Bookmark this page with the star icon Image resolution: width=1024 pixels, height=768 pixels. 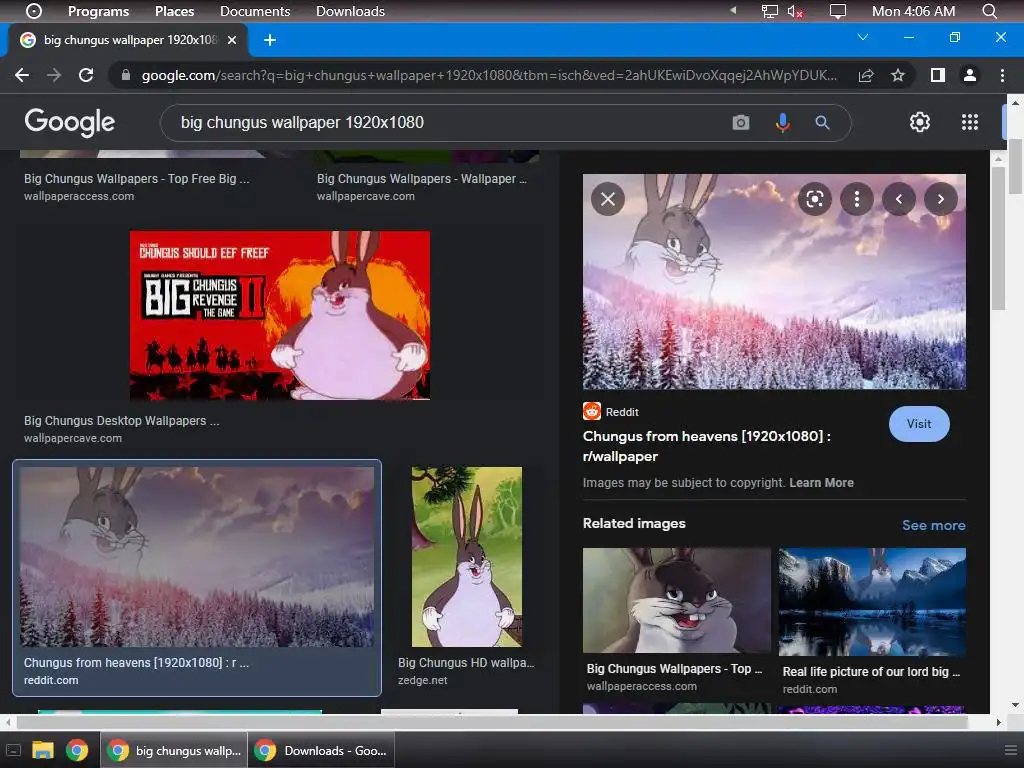tap(898, 75)
